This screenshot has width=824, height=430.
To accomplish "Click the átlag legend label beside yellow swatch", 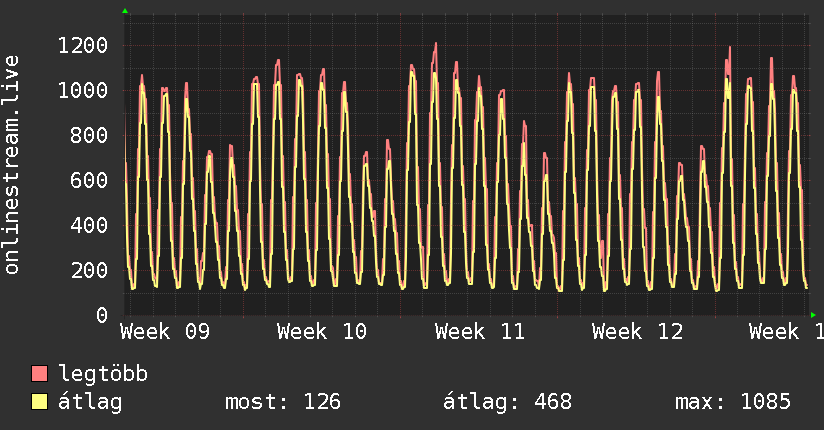I will coord(90,403).
